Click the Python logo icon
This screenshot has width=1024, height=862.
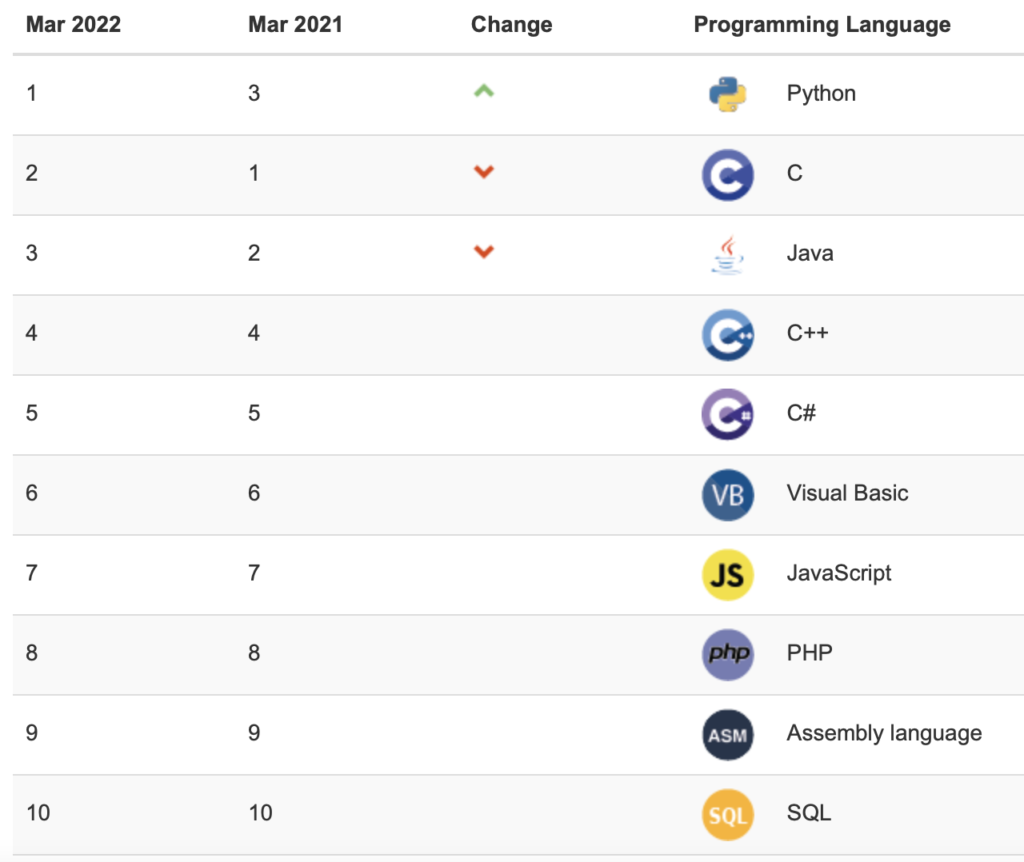(727, 94)
